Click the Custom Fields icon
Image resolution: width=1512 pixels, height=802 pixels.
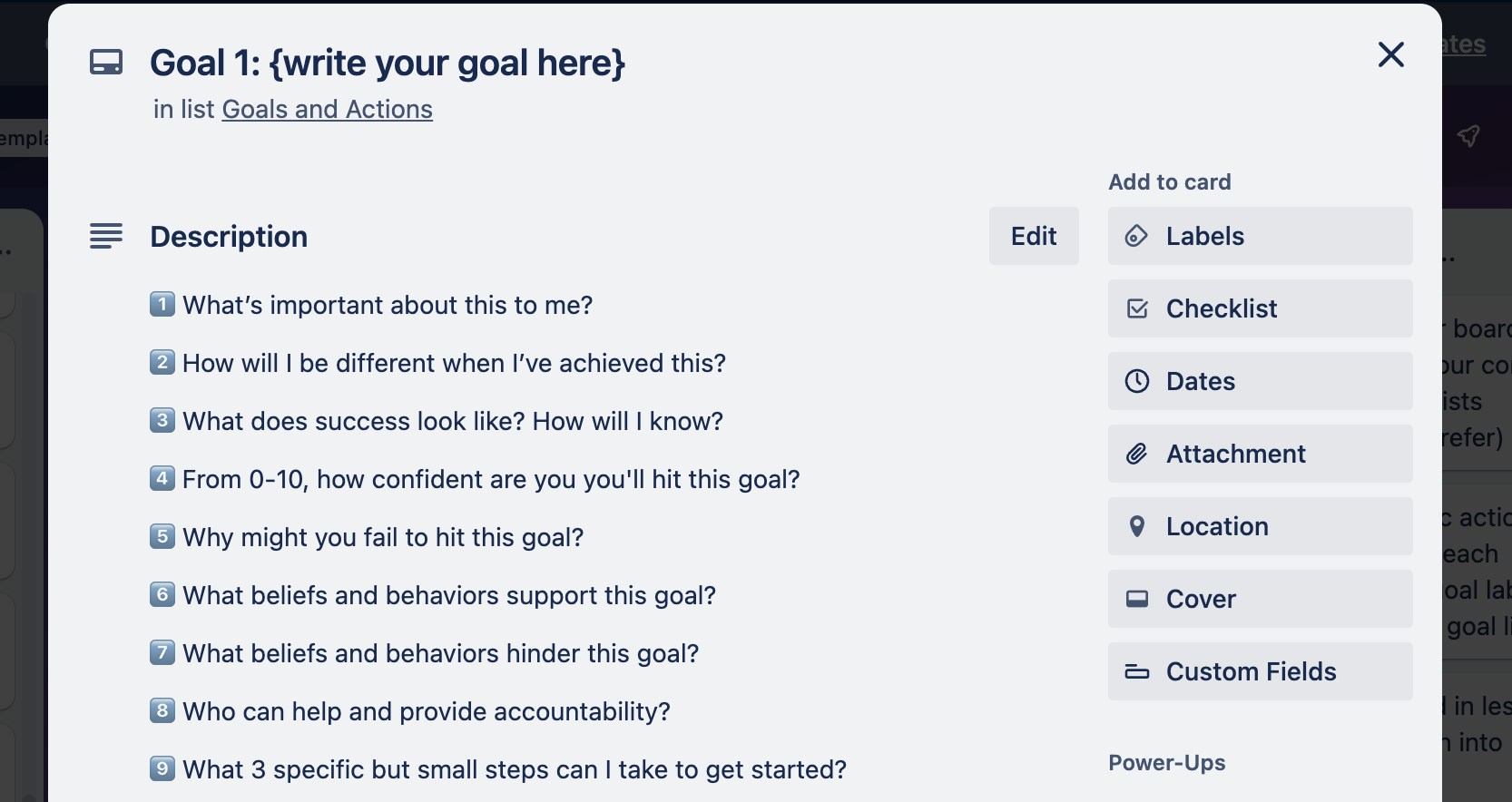click(x=1137, y=672)
